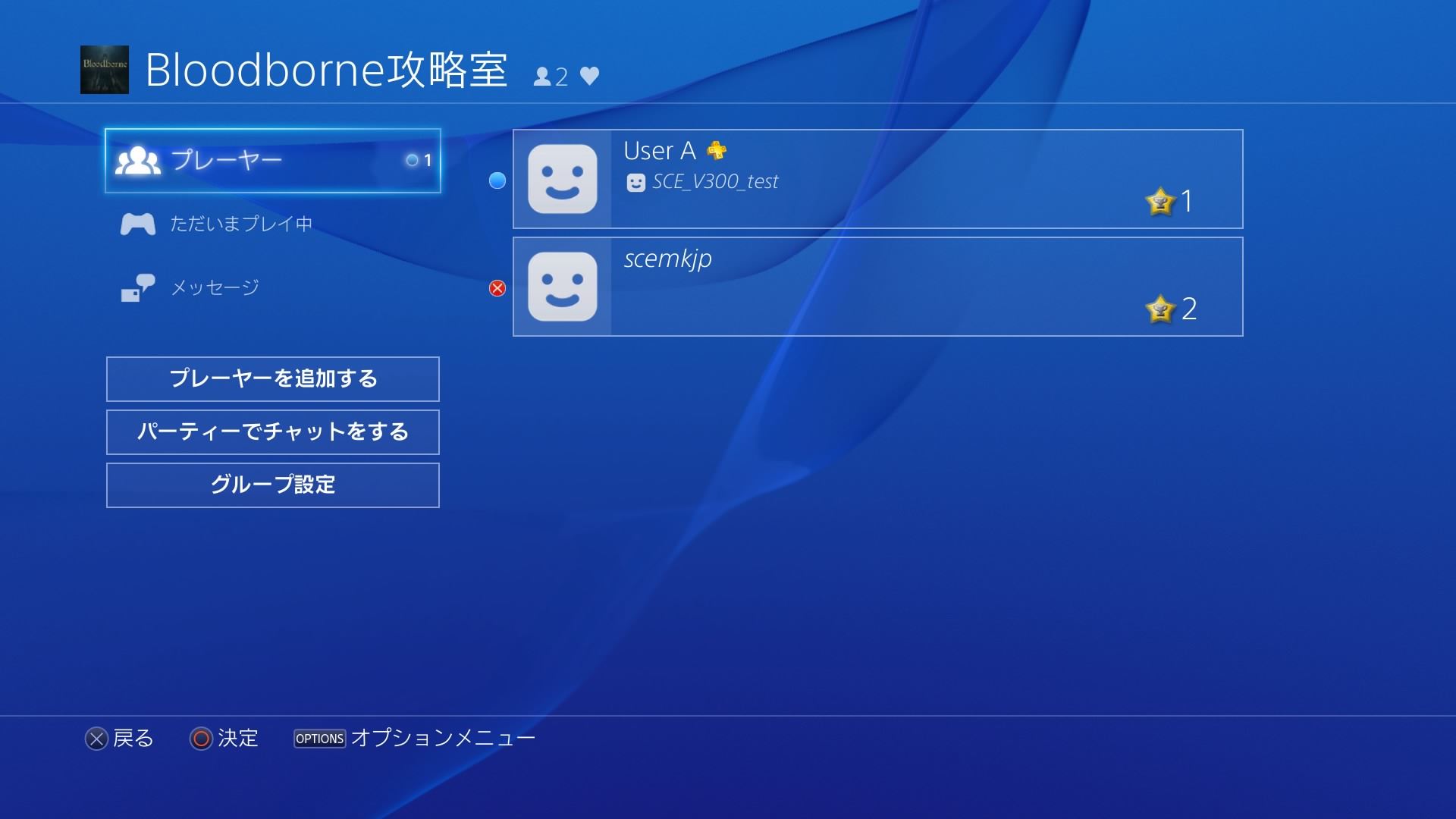This screenshot has width=1456, height=819.
Task: Select the User A player row
Action: 878,179
